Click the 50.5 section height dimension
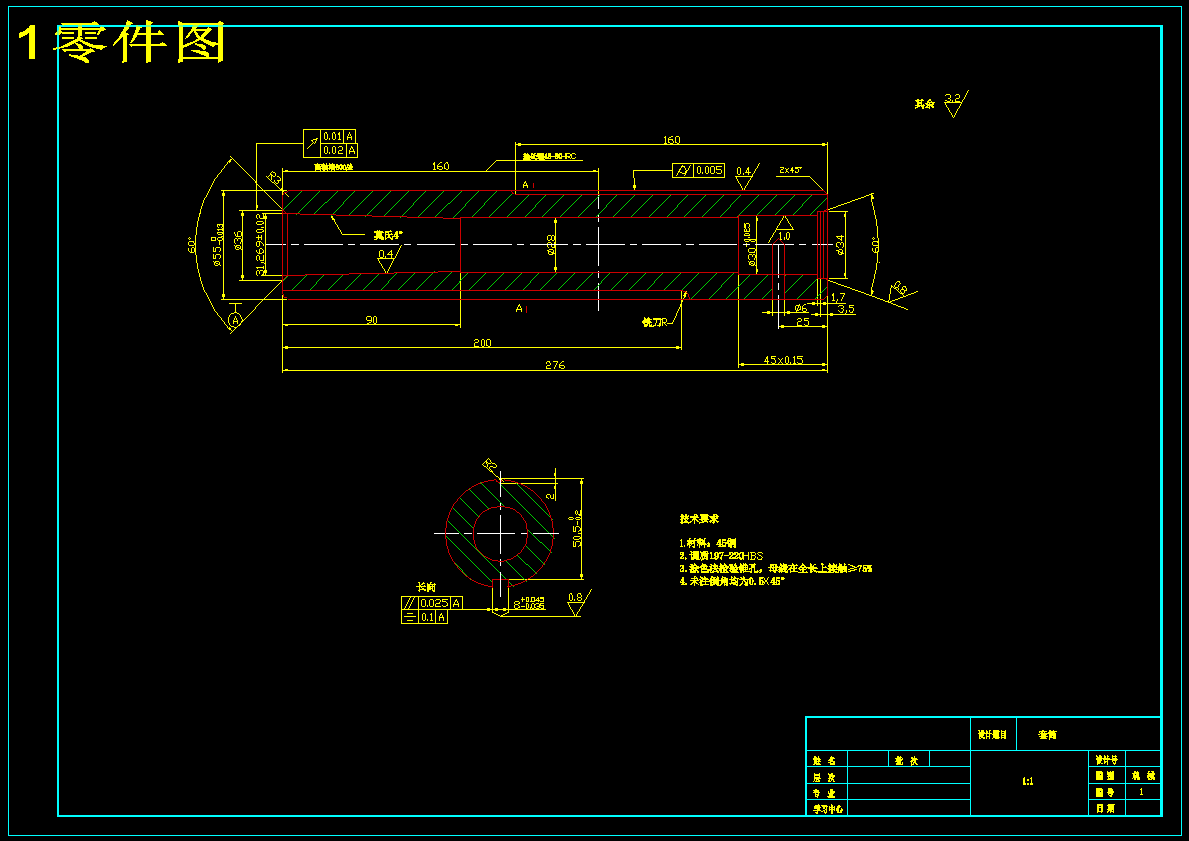This screenshot has width=1189, height=841. point(576,528)
